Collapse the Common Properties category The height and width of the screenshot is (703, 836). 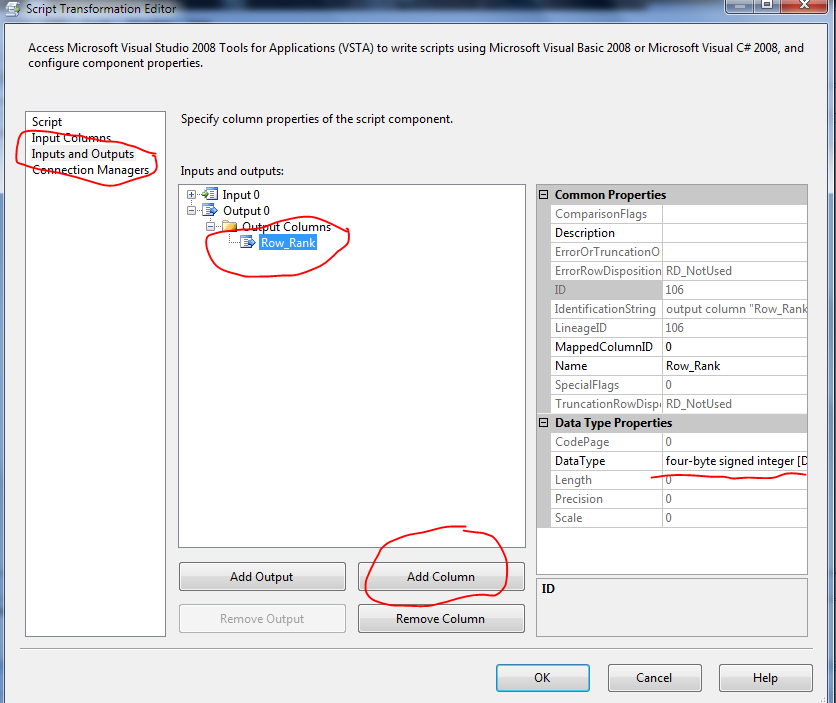544,194
